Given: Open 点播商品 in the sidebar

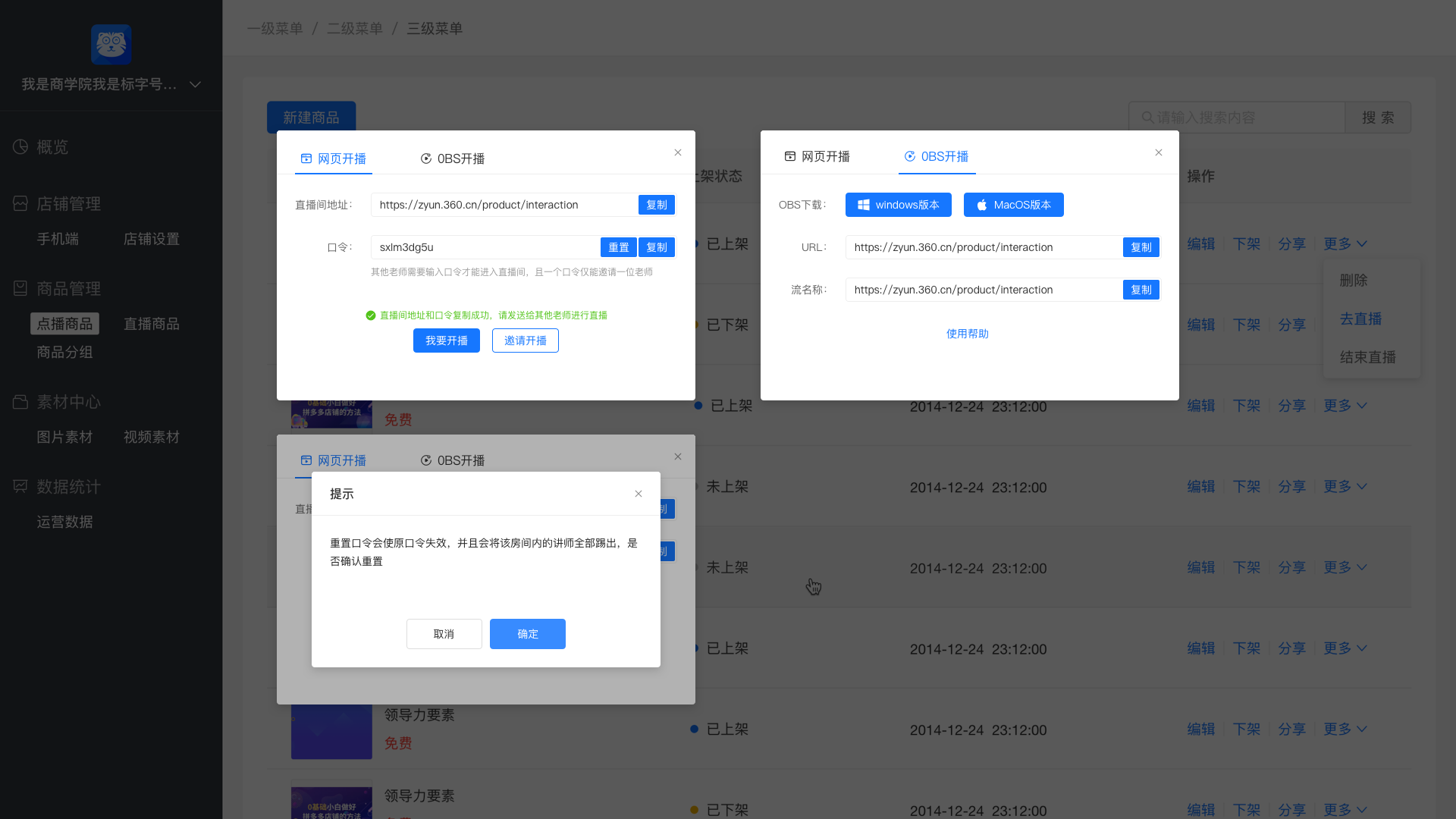Looking at the screenshot, I should click(64, 324).
